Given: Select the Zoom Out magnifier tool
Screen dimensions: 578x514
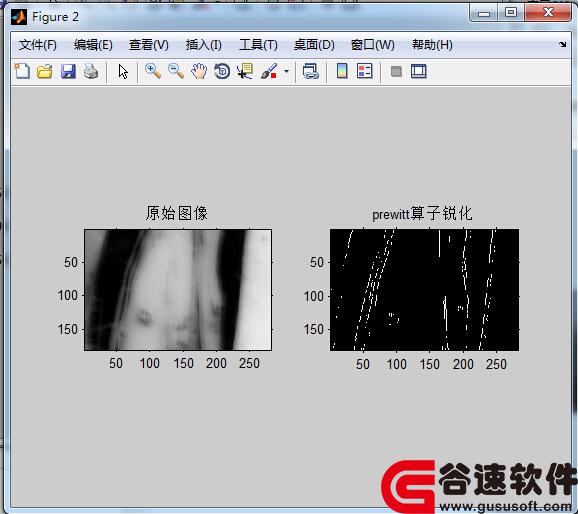Looking at the screenshot, I should (176, 71).
